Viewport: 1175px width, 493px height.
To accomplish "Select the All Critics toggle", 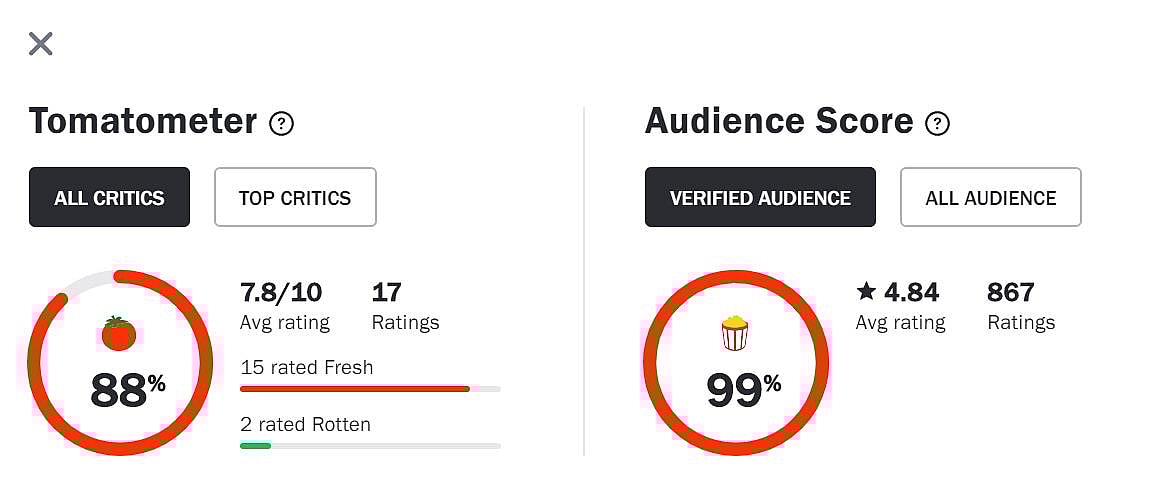I will tap(109, 197).
